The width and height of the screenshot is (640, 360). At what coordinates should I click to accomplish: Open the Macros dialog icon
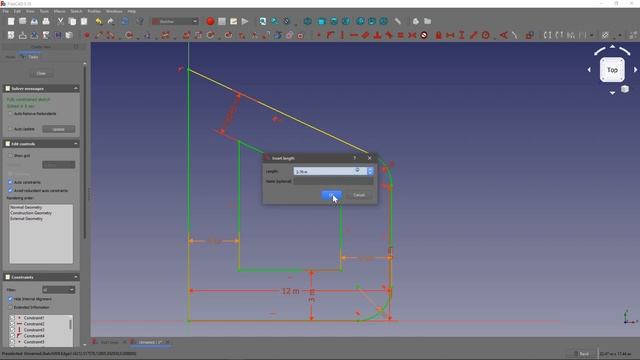click(233, 21)
